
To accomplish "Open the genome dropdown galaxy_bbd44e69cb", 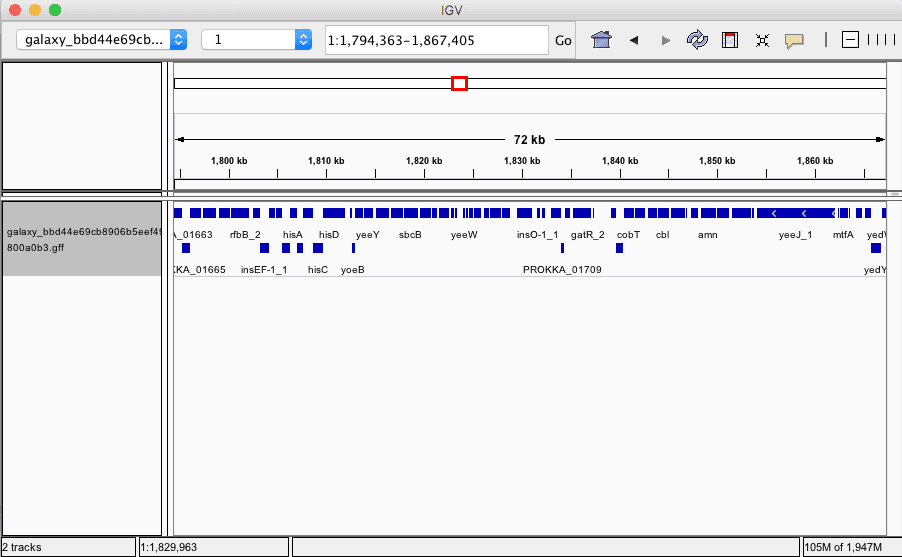I will tap(102, 40).
